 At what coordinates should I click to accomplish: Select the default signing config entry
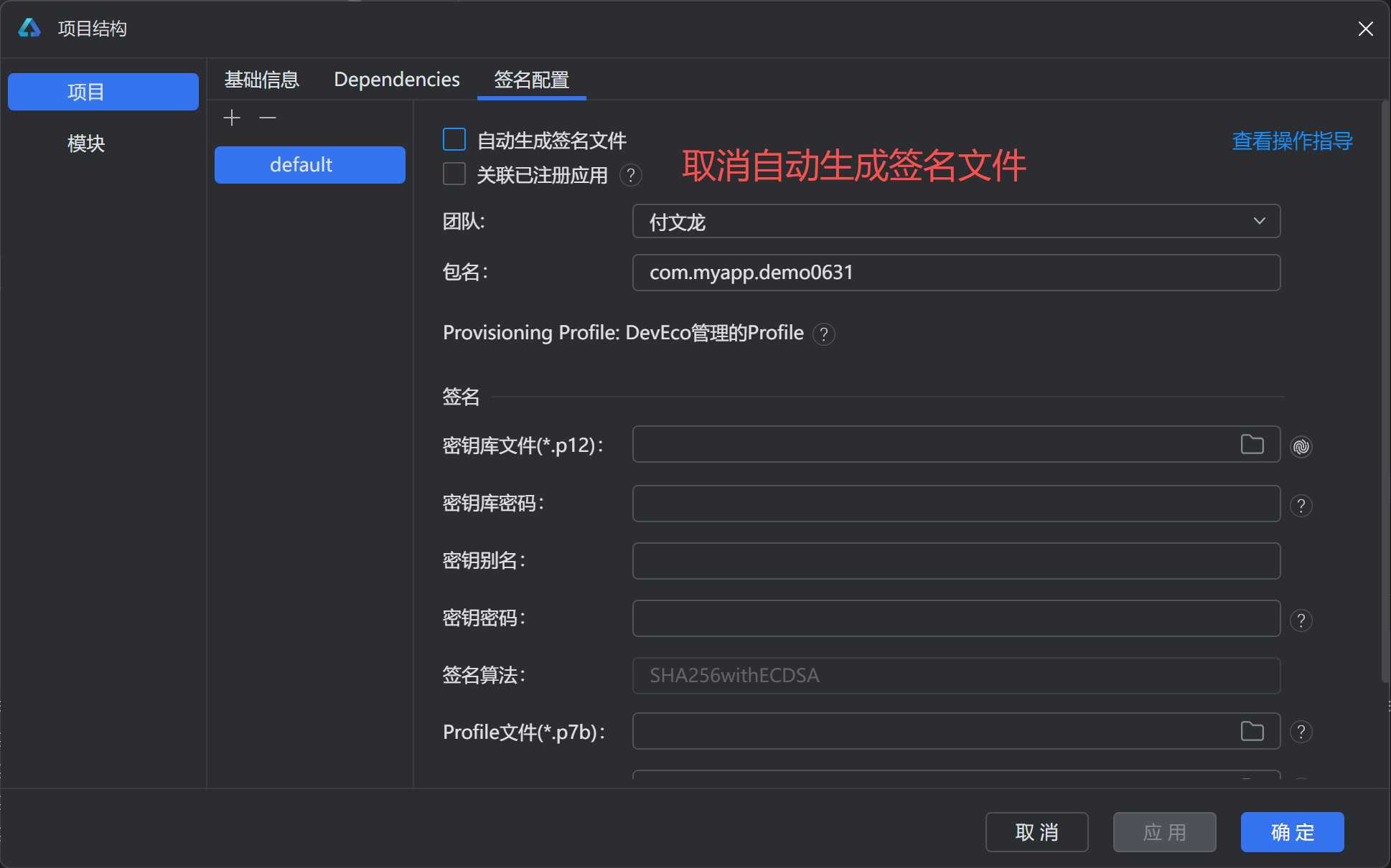click(x=310, y=165)
